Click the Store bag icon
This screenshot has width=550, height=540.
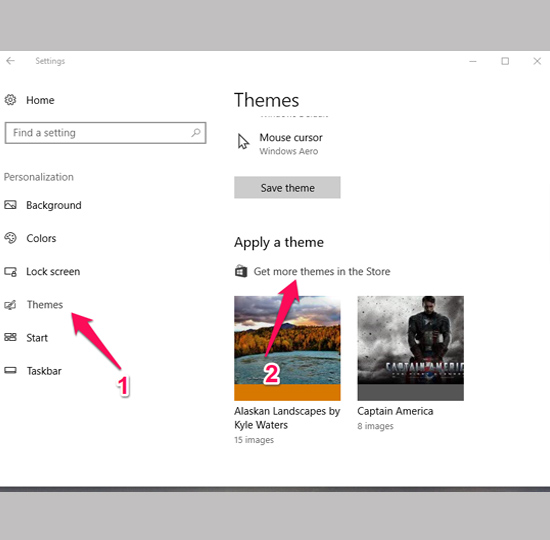click(241, 271)
